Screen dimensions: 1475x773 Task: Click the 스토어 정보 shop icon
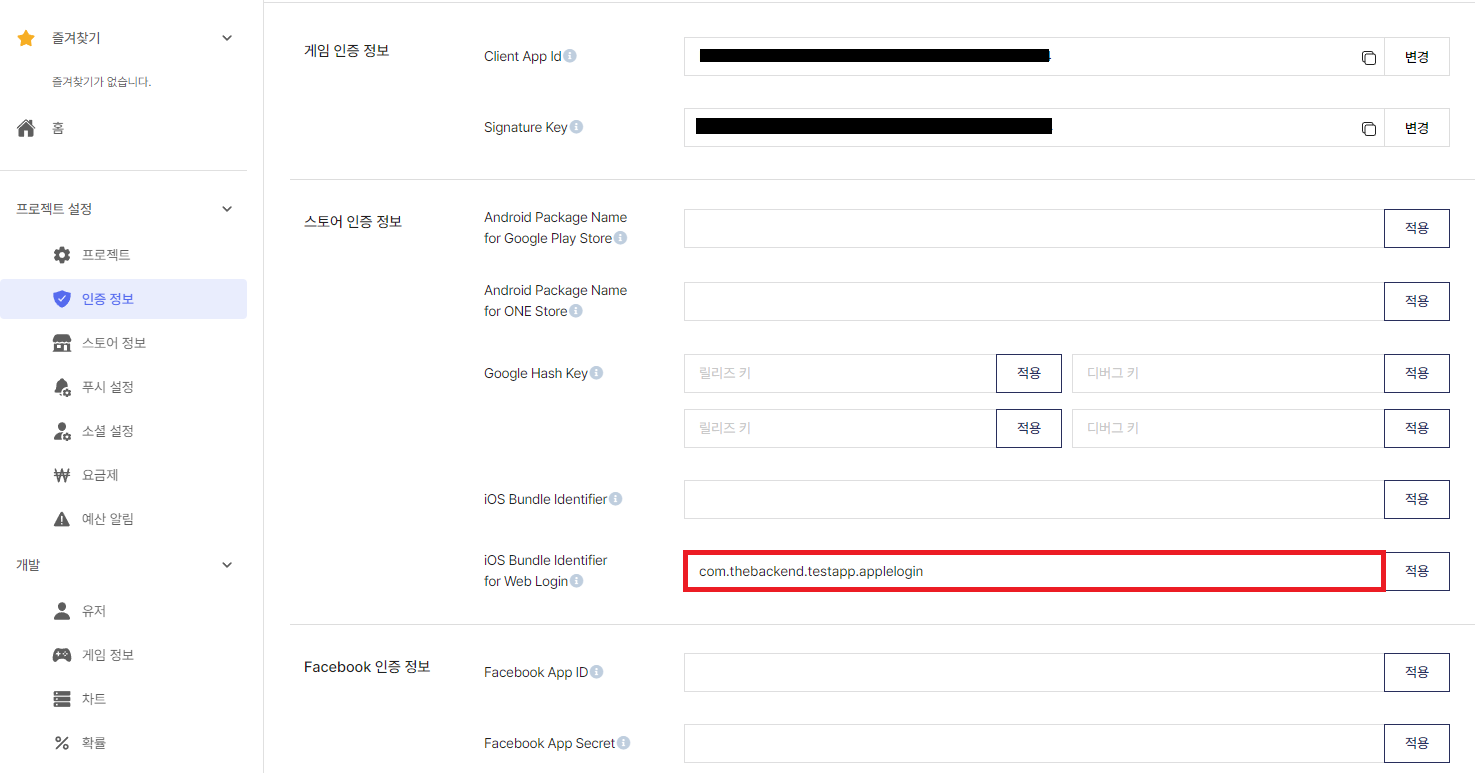coord(62,343)
